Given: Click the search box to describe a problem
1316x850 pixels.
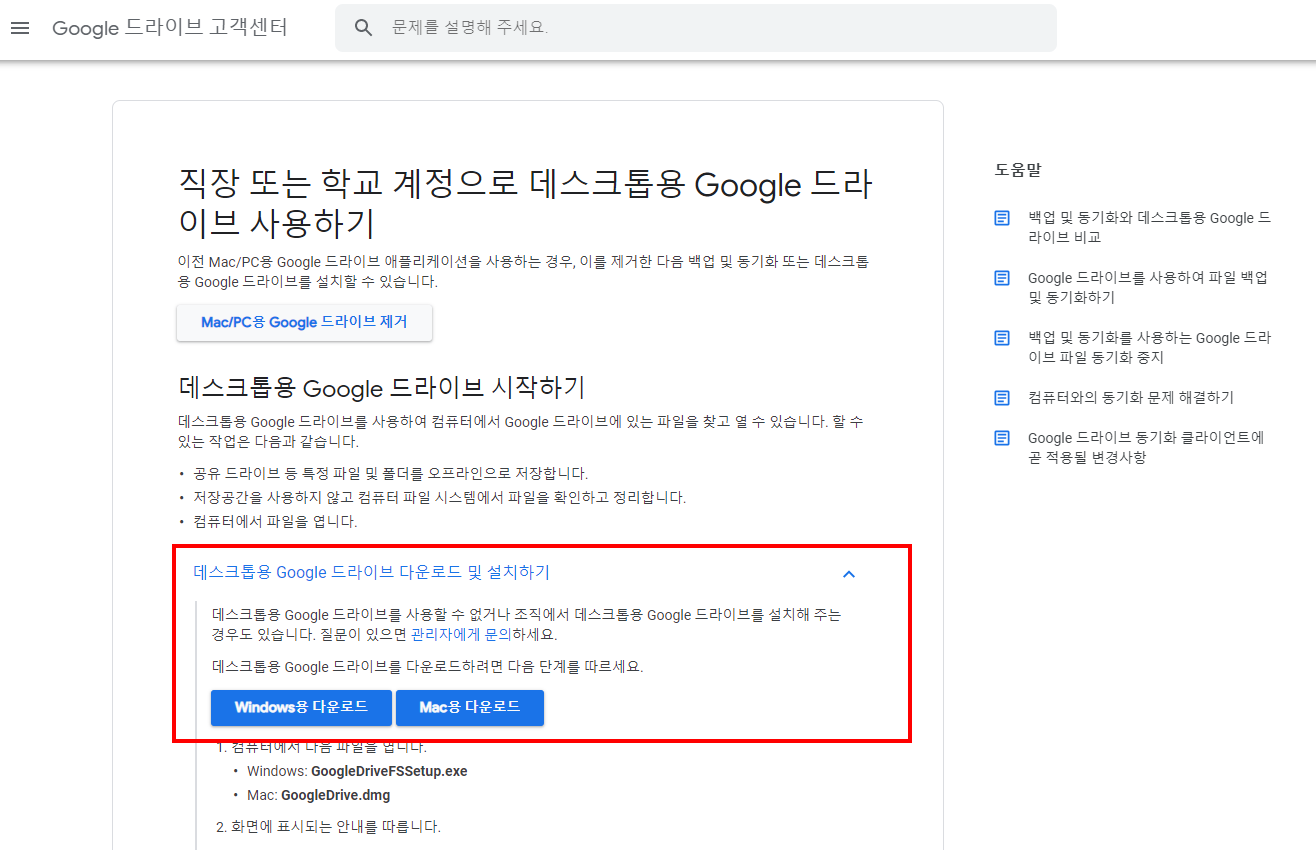Looking at the screenshot, I should [696, 28].
